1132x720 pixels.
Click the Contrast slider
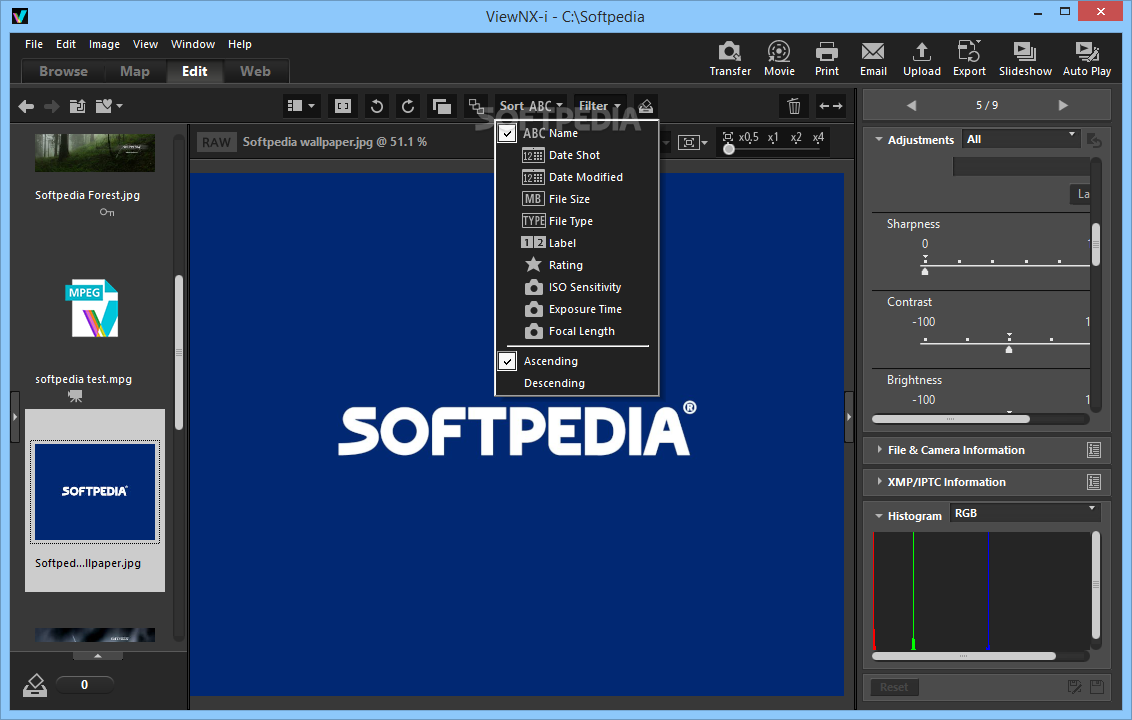1008,342
